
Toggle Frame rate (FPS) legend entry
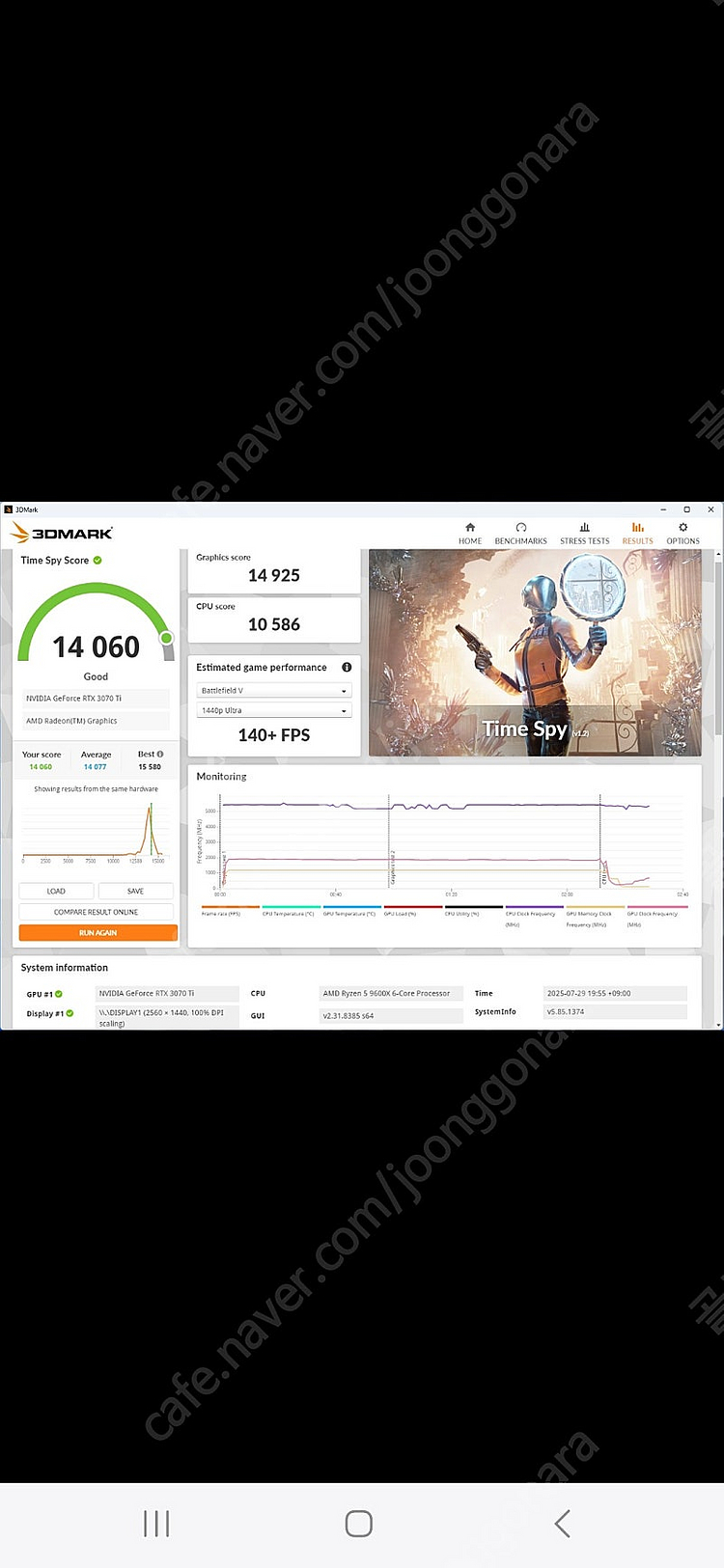[x=230, y=910]
